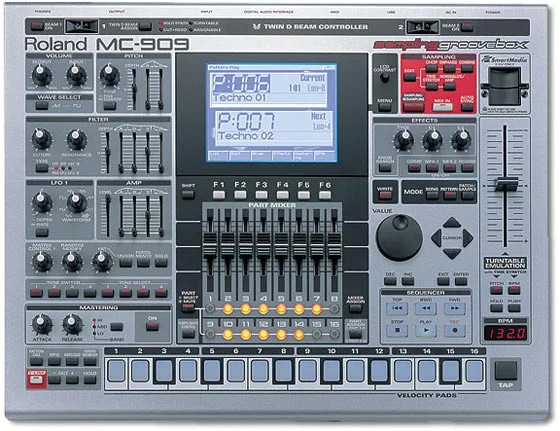Viewport: 560px width, 431px height.
Task: Click the EXIT button
Action: pos(443,281)
